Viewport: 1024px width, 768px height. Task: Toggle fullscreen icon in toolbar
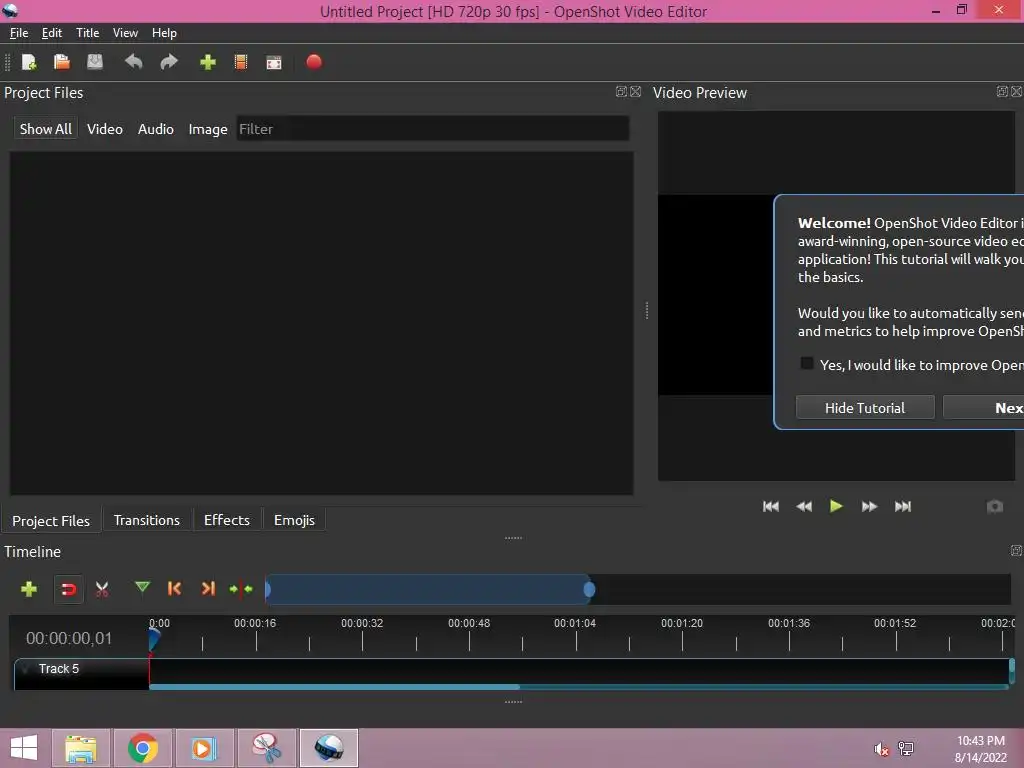click(274, 63)
